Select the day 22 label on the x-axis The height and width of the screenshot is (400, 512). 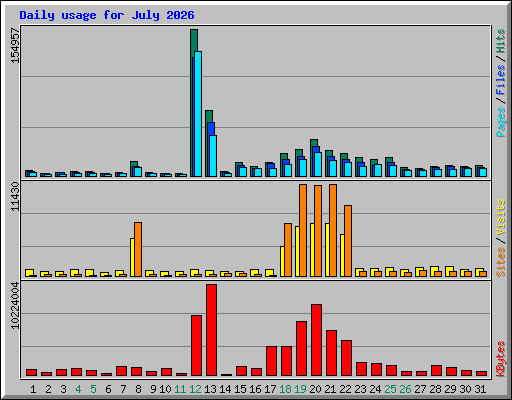click(x=345, y=389)
